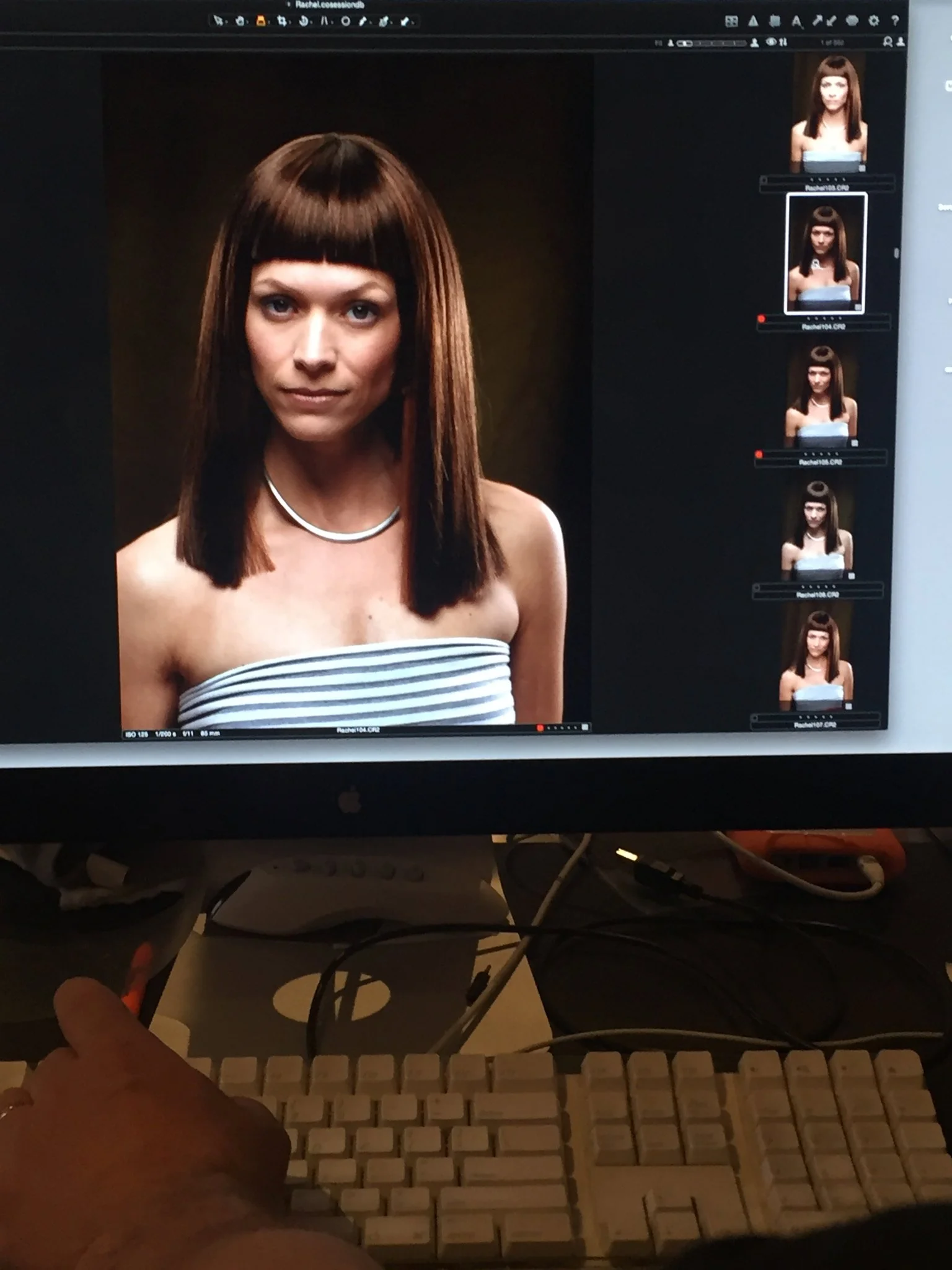Select thumbnail Rachel103.CR2
The image size is (952, 1270).
tap(829, 114)
